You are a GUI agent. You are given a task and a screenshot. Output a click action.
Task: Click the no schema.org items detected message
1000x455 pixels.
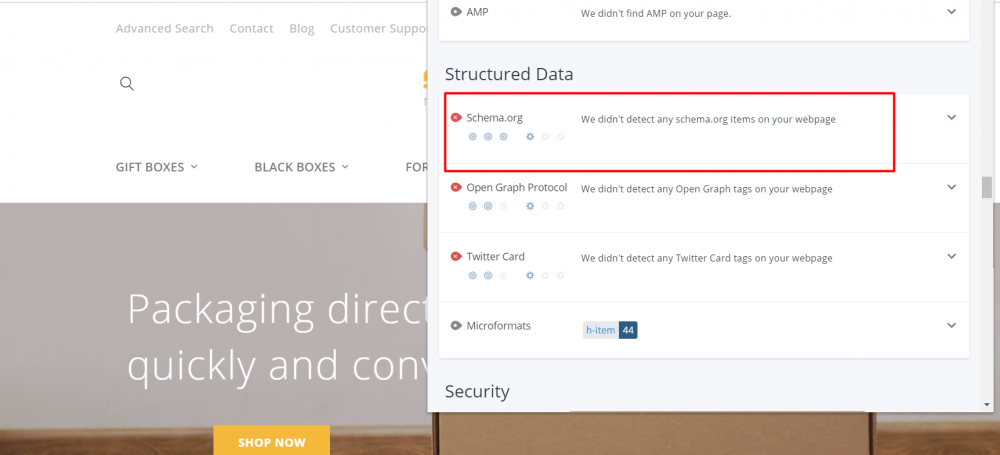pyautogui.click(x=708, y=119)
